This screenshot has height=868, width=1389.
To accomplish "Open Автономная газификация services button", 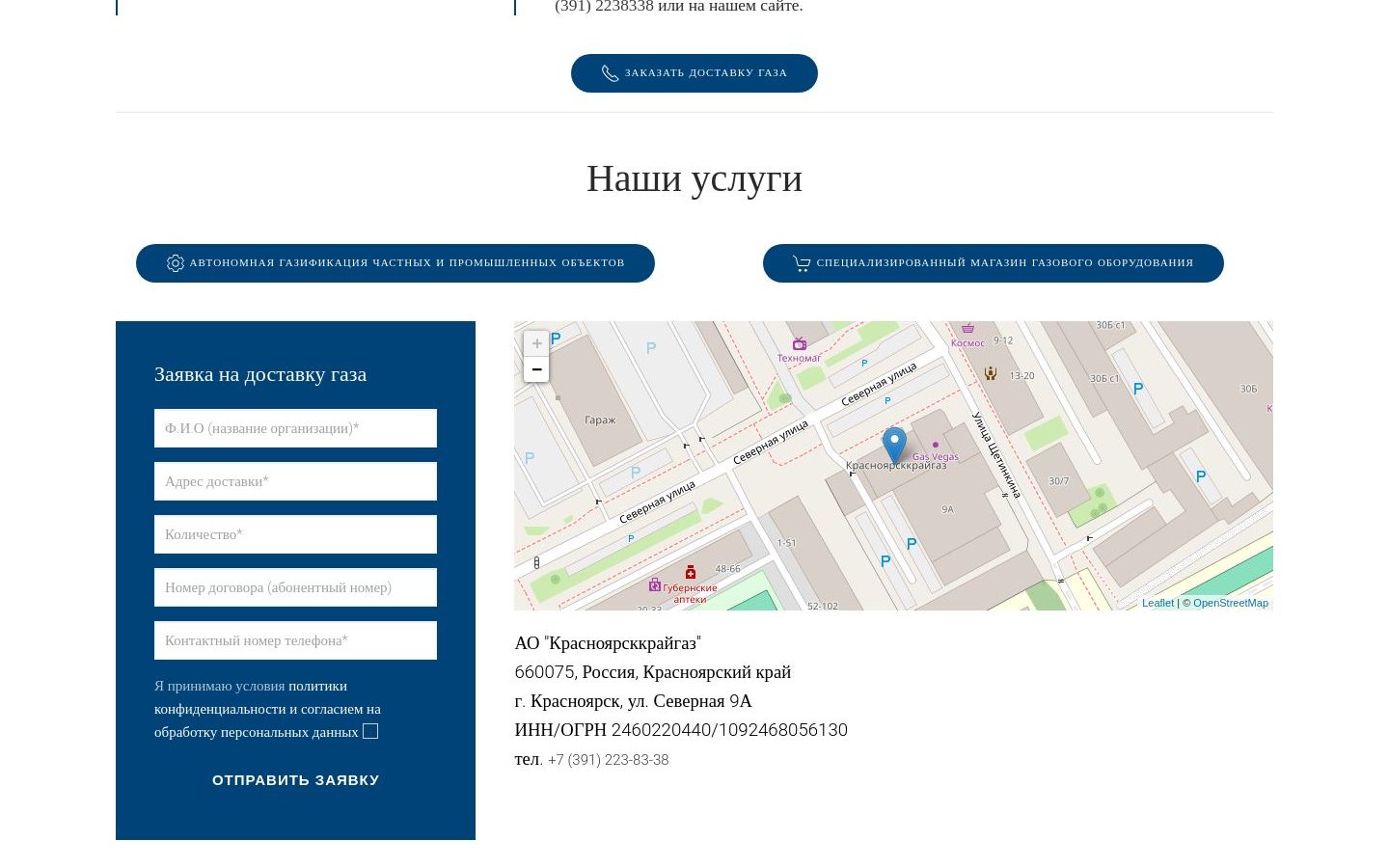I will [x=395, y=263].
